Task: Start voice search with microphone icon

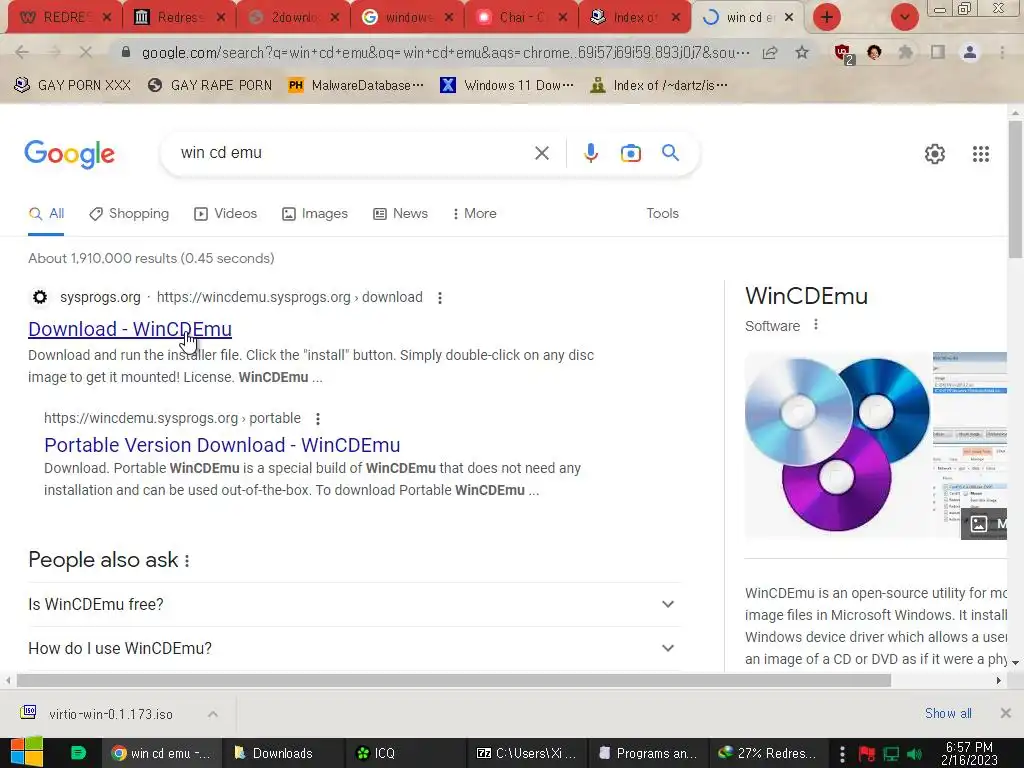Action: (590, 153)
